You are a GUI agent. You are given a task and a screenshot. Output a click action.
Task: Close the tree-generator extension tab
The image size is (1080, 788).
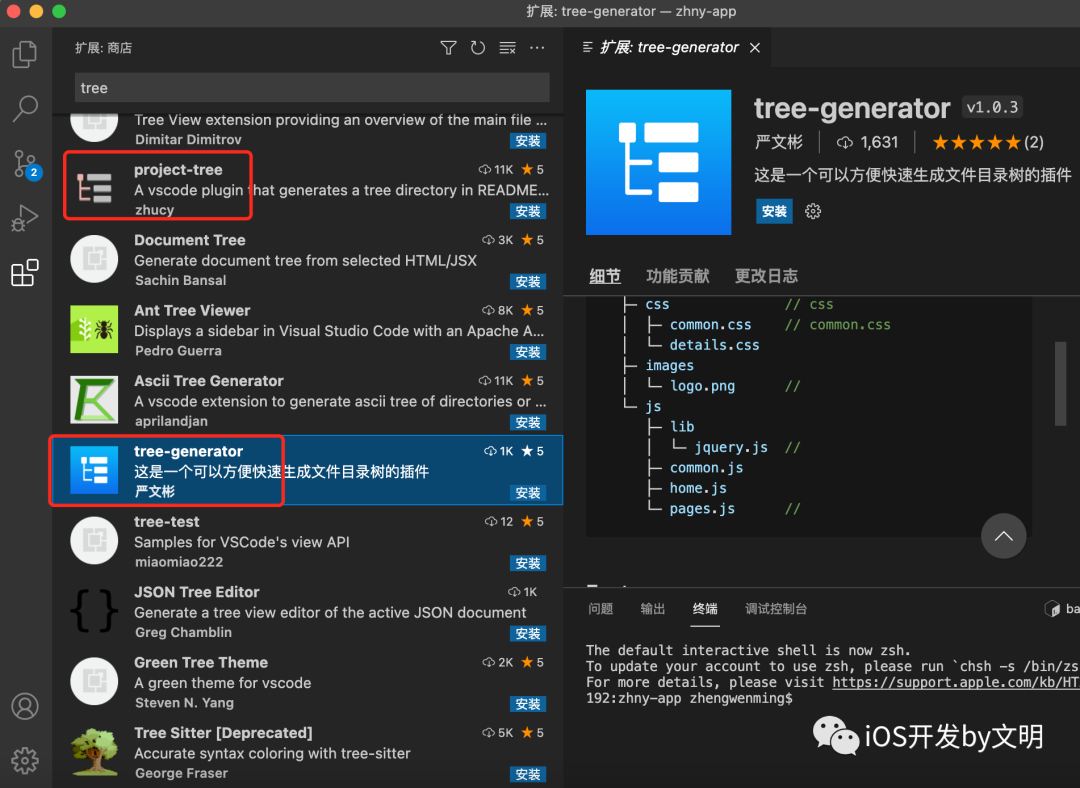[x=755, y=48]
